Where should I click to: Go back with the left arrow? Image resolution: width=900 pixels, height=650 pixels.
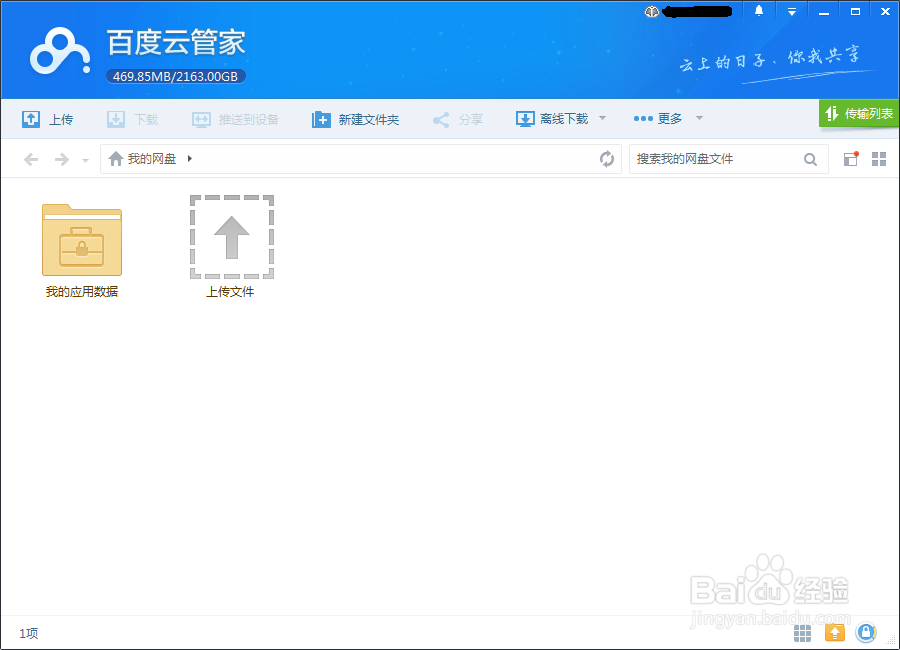[x=31, y=159]
